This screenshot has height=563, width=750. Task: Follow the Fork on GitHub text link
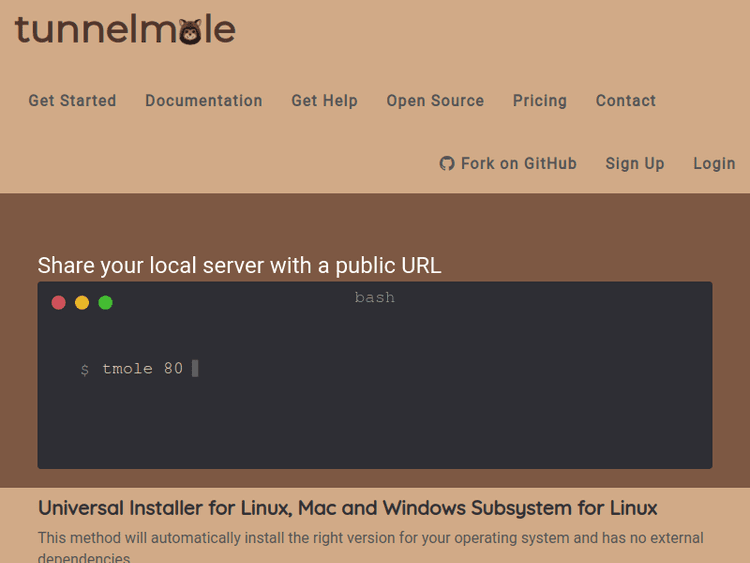point(518,163)
